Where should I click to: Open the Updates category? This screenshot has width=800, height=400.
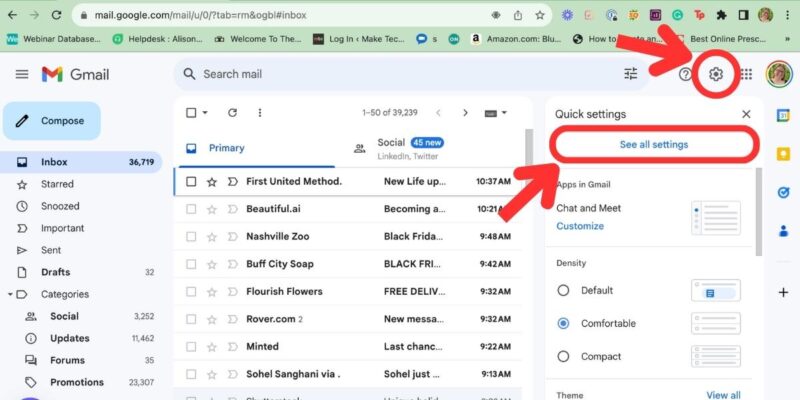tap(82, 338)
